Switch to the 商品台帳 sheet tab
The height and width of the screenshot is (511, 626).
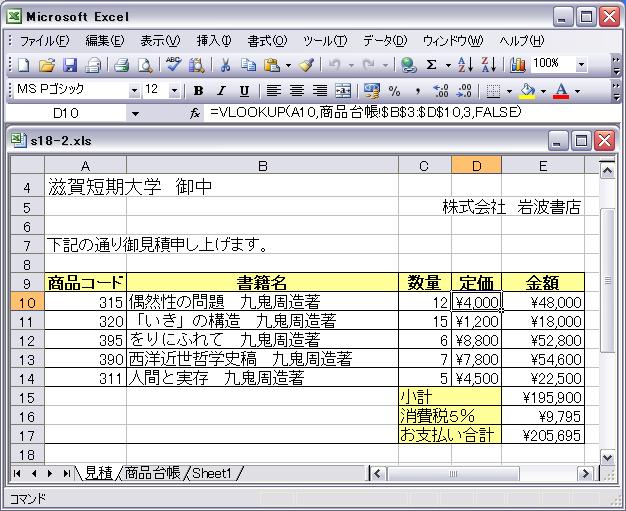coord(153,473)
